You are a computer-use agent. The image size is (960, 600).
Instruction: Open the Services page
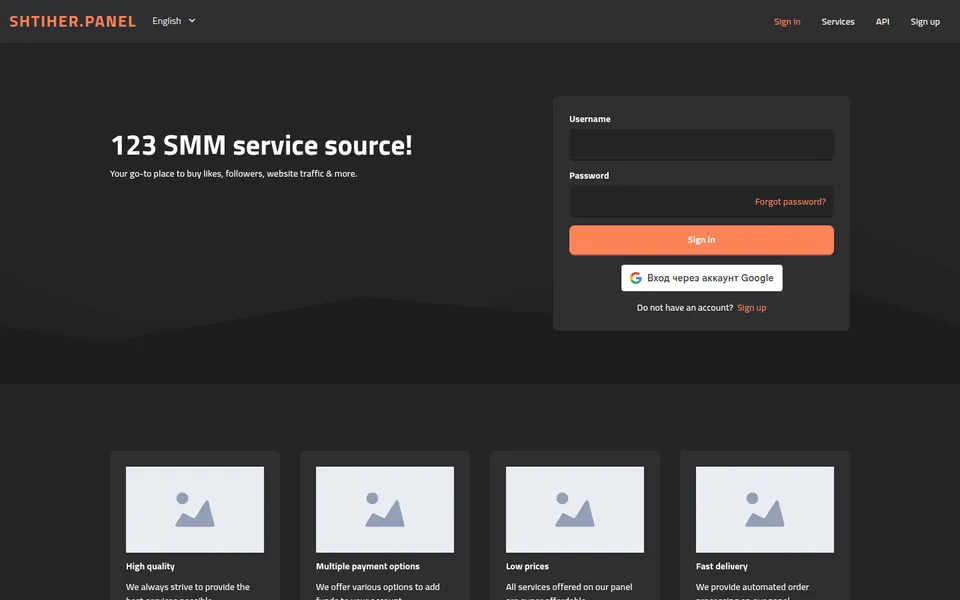coord(838,21)
